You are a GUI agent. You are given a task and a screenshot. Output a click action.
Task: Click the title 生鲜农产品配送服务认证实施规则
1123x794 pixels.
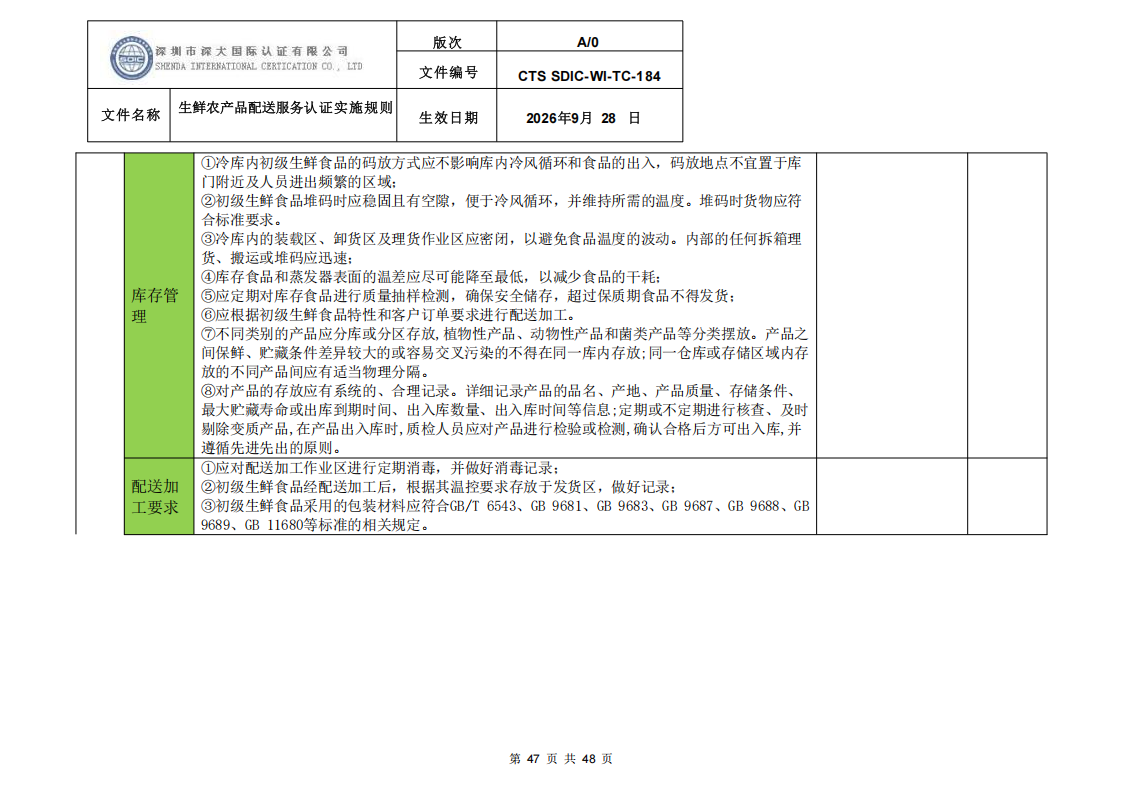pos(285,107)
